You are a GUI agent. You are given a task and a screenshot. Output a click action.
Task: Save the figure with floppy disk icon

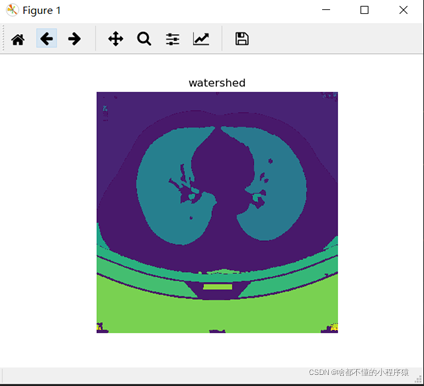click(242, 39)
